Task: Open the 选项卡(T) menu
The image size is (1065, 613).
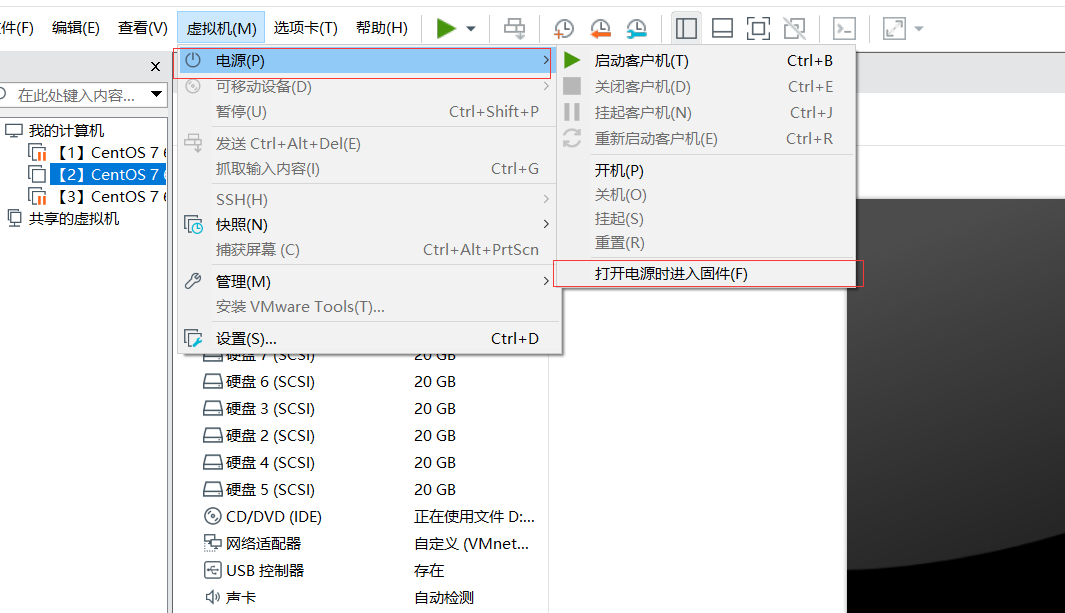Action: tap(305, 27)
